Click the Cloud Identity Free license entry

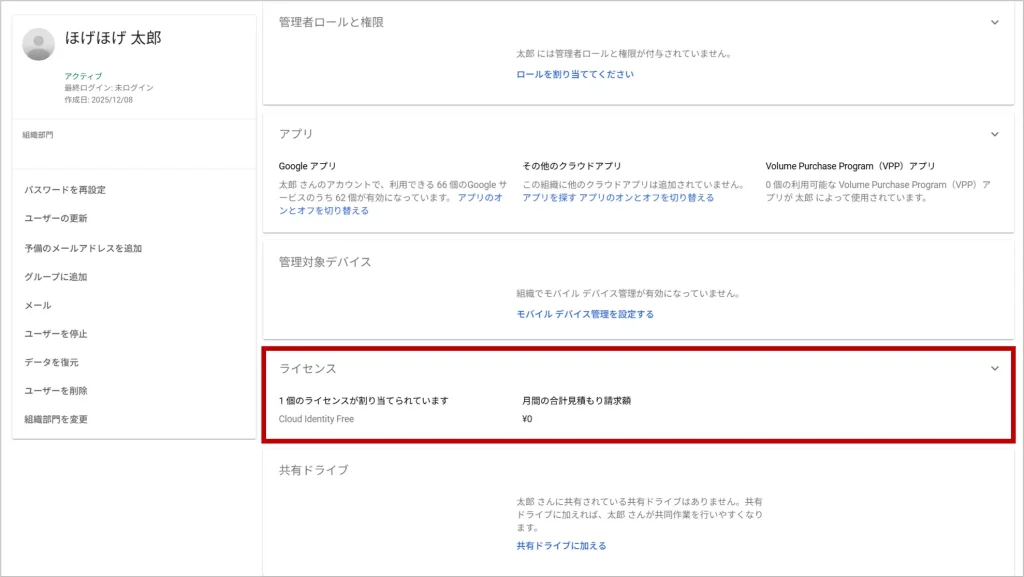[x=316, y=419]
